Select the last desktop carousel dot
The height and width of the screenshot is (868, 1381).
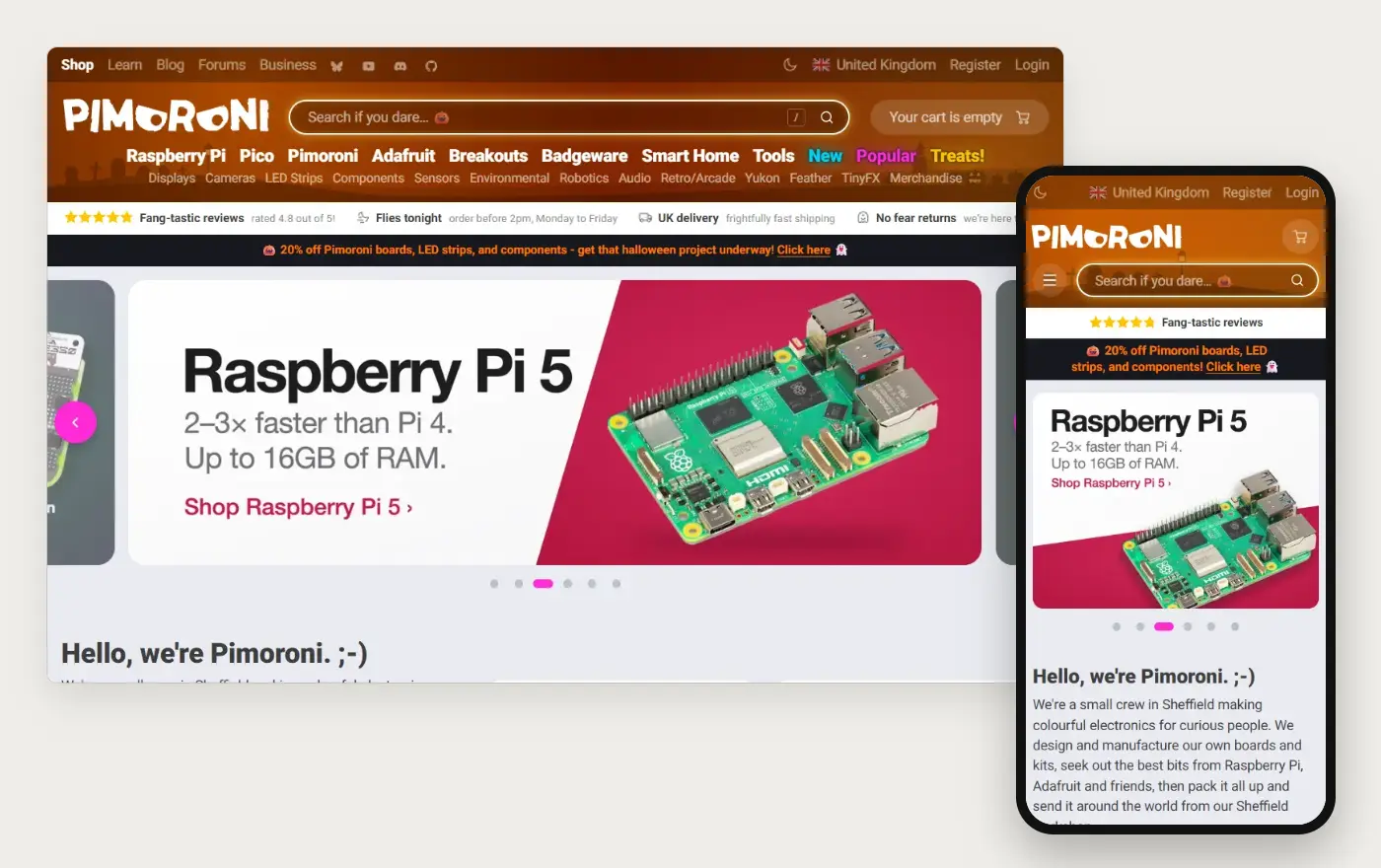617,584
